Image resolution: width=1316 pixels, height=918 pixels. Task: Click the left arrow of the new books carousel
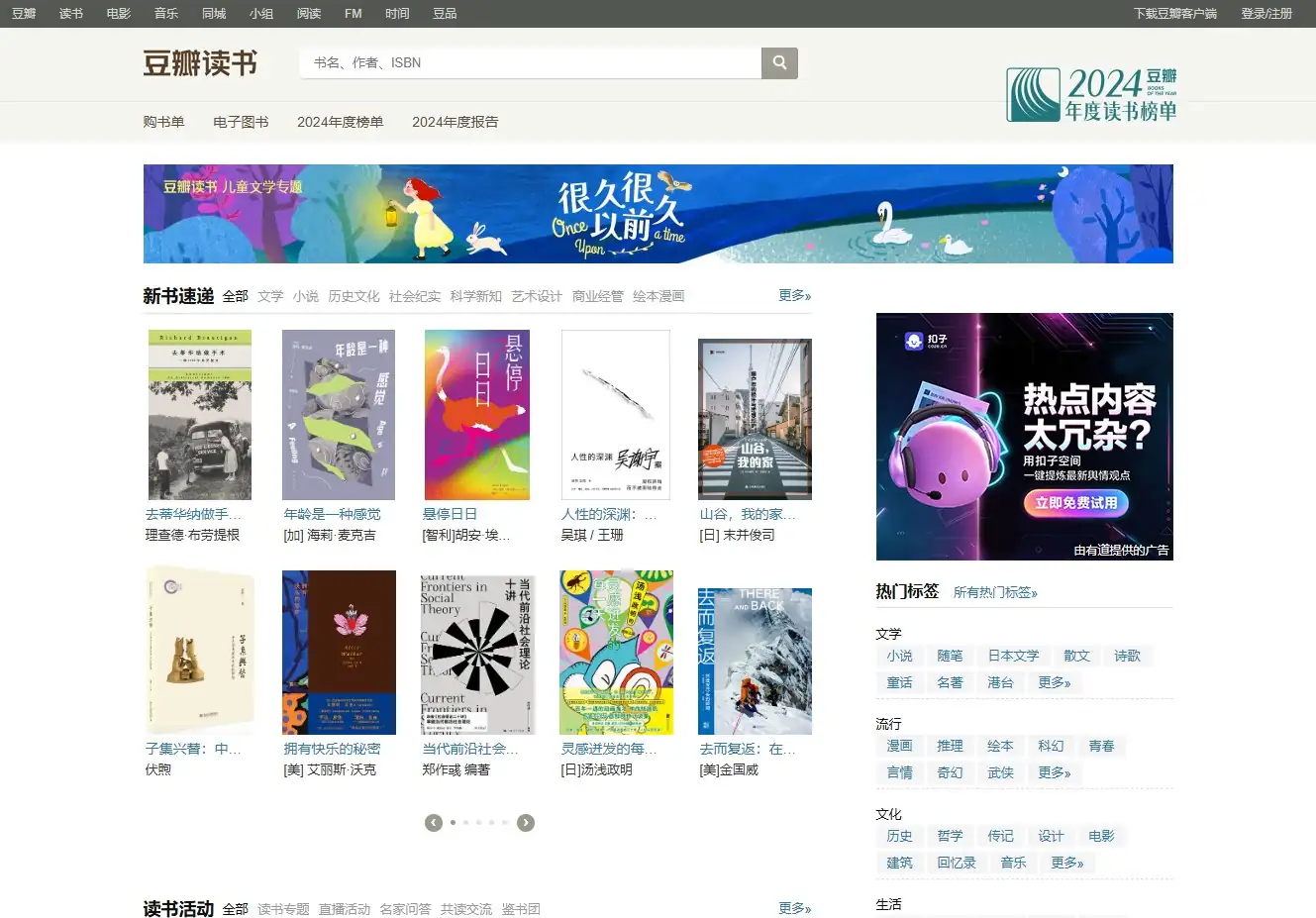point(433,822)
